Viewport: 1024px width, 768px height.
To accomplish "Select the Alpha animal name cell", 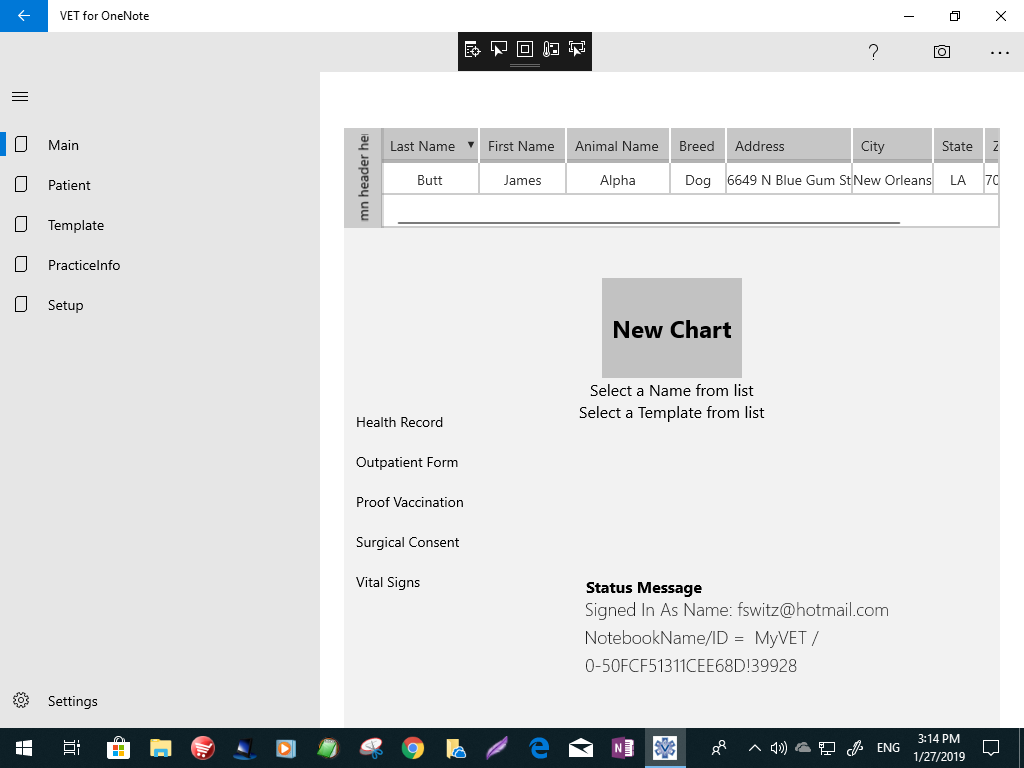I will pyautogui.click(x=617, y=180).
